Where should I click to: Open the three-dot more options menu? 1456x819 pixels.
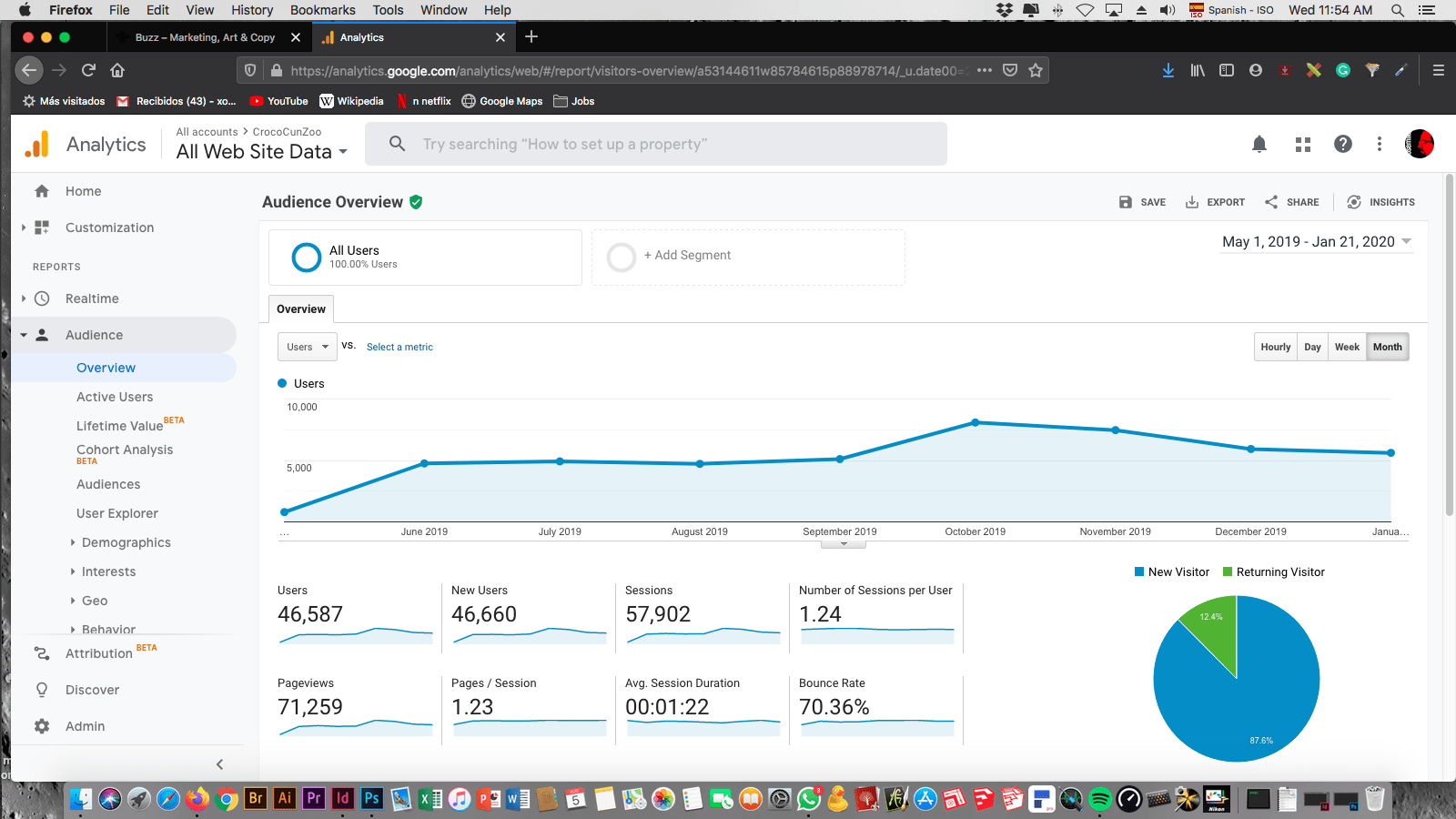pyautogui.click(x=1380, y=144)
